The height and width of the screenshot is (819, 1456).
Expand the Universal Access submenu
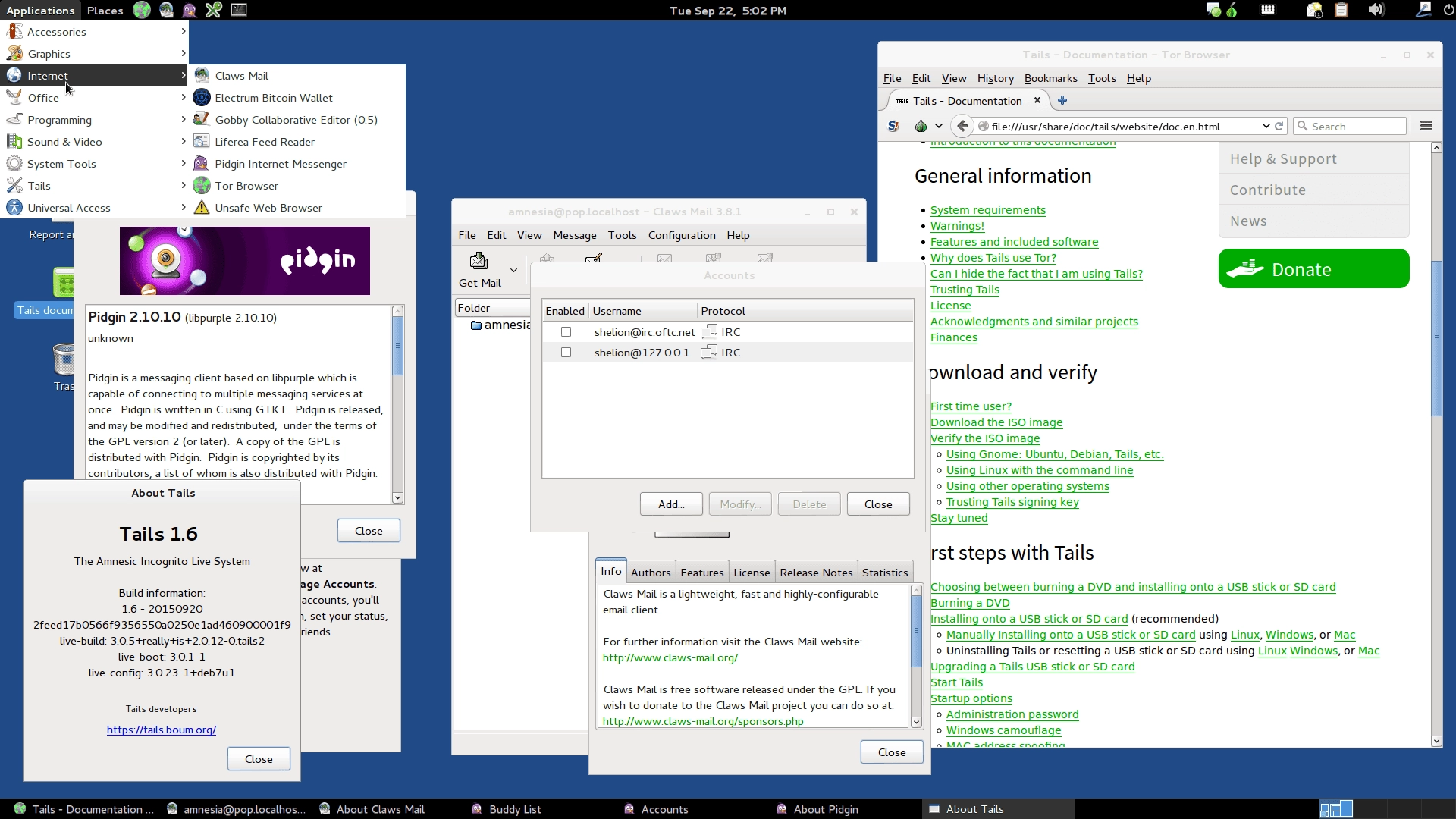pos(94,208)
